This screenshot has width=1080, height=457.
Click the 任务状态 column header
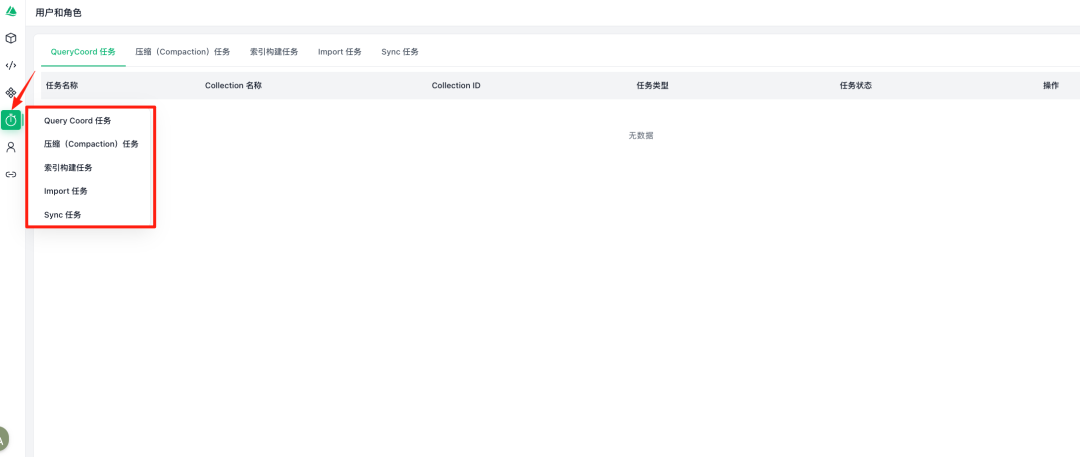pyautogui.click(x=855, y=86)
